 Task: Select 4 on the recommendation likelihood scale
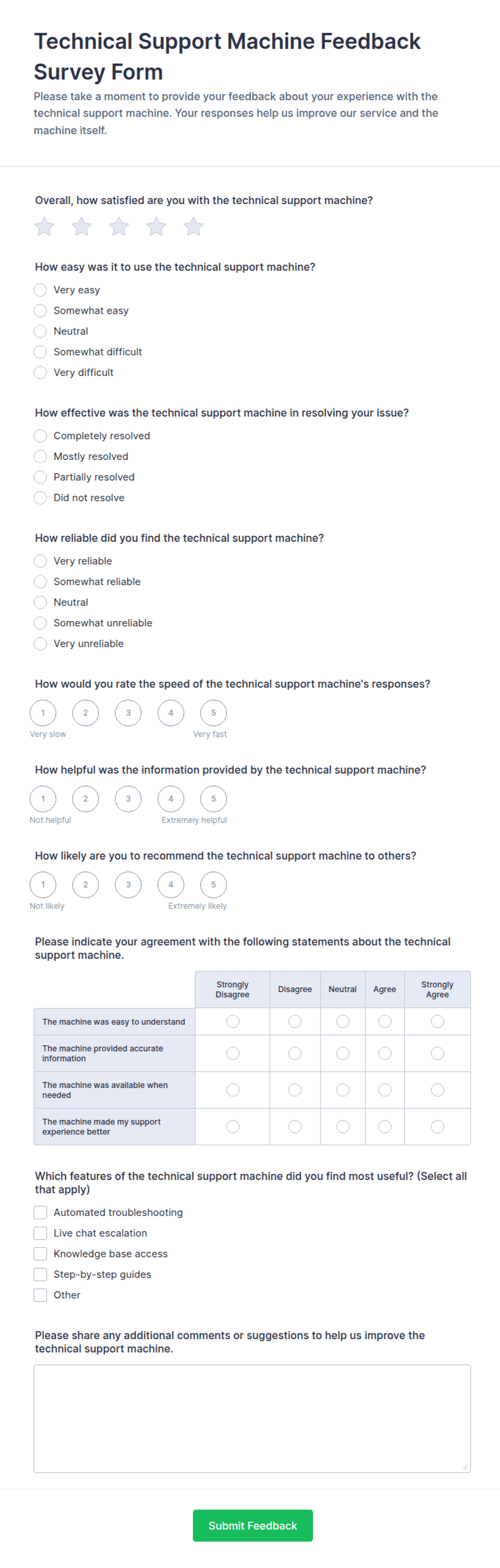coord(170,884)
